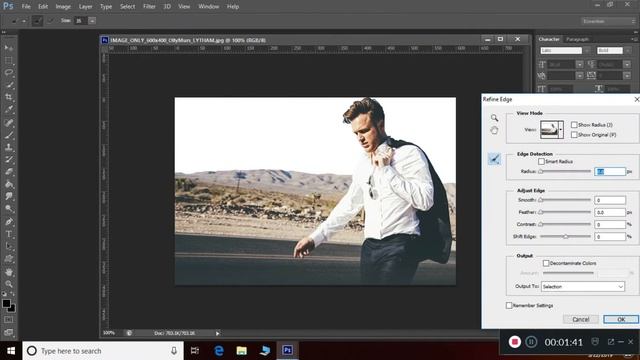Click the Shift Edge slider handle
The height and width of the screenshot is (360, 640).
(566, 236)
